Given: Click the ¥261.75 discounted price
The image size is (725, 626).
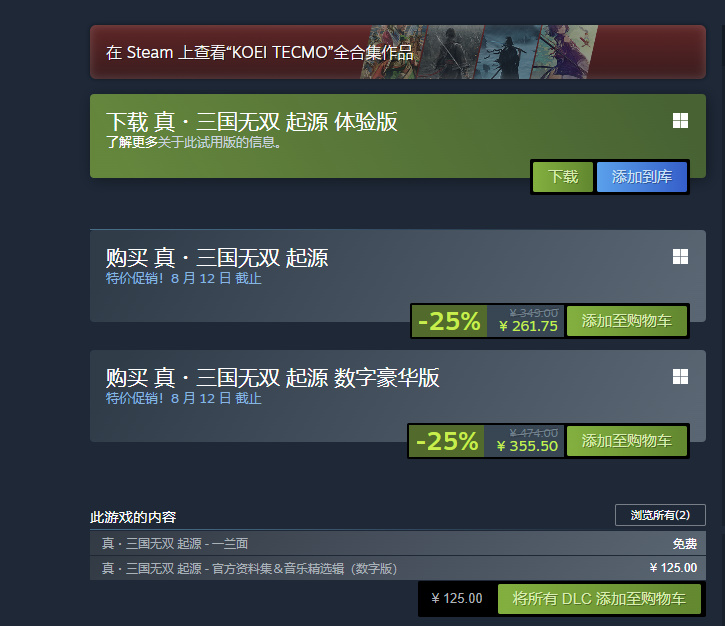Looking at the screenshot, I should pos(528,326).
